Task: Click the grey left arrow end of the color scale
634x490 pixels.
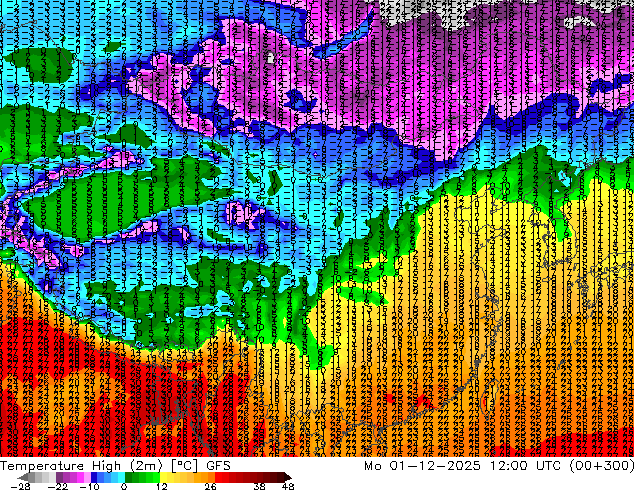Action: [23, 477]
